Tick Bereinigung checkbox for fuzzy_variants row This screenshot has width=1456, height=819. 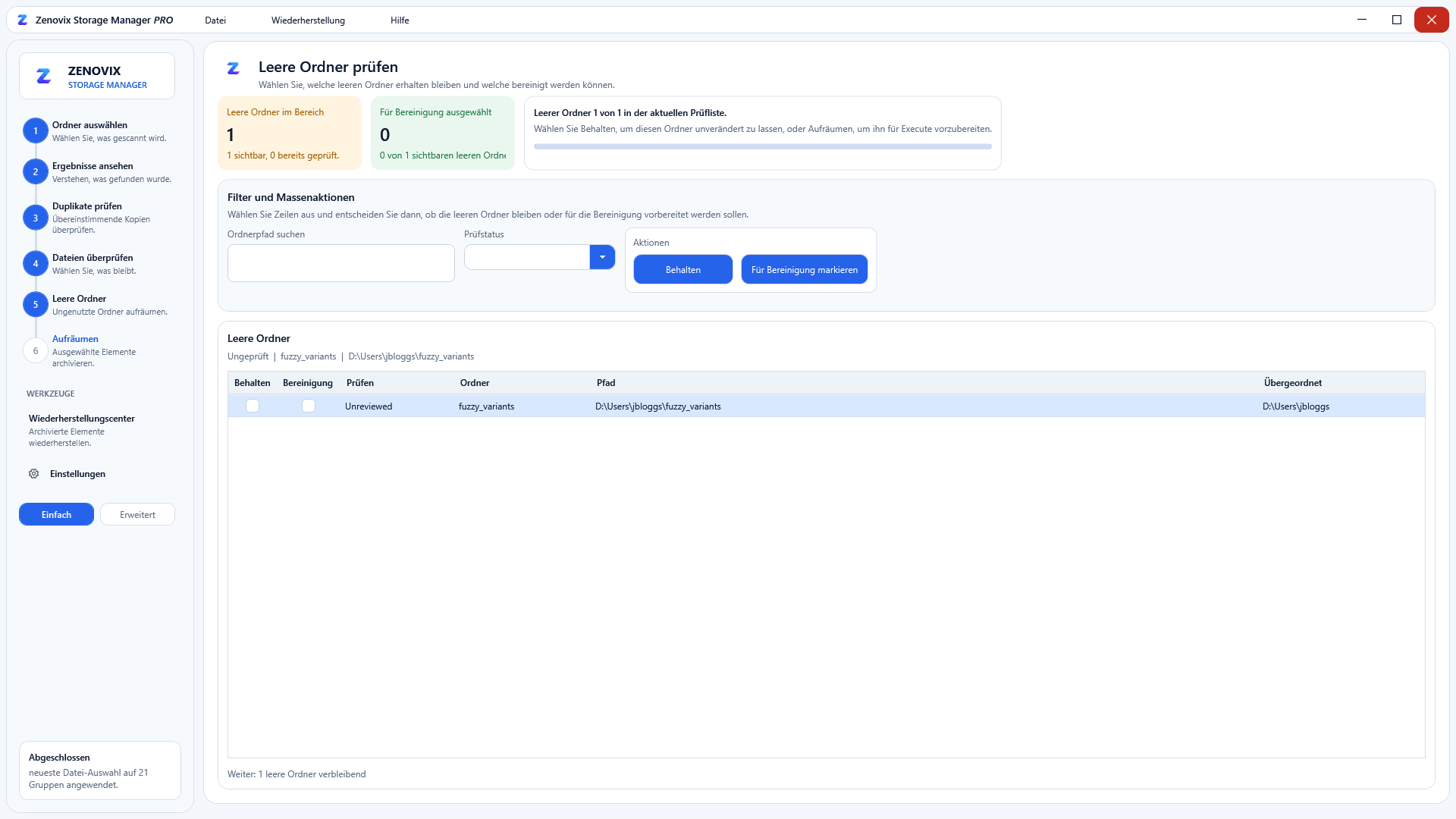[x=309, y=406]
